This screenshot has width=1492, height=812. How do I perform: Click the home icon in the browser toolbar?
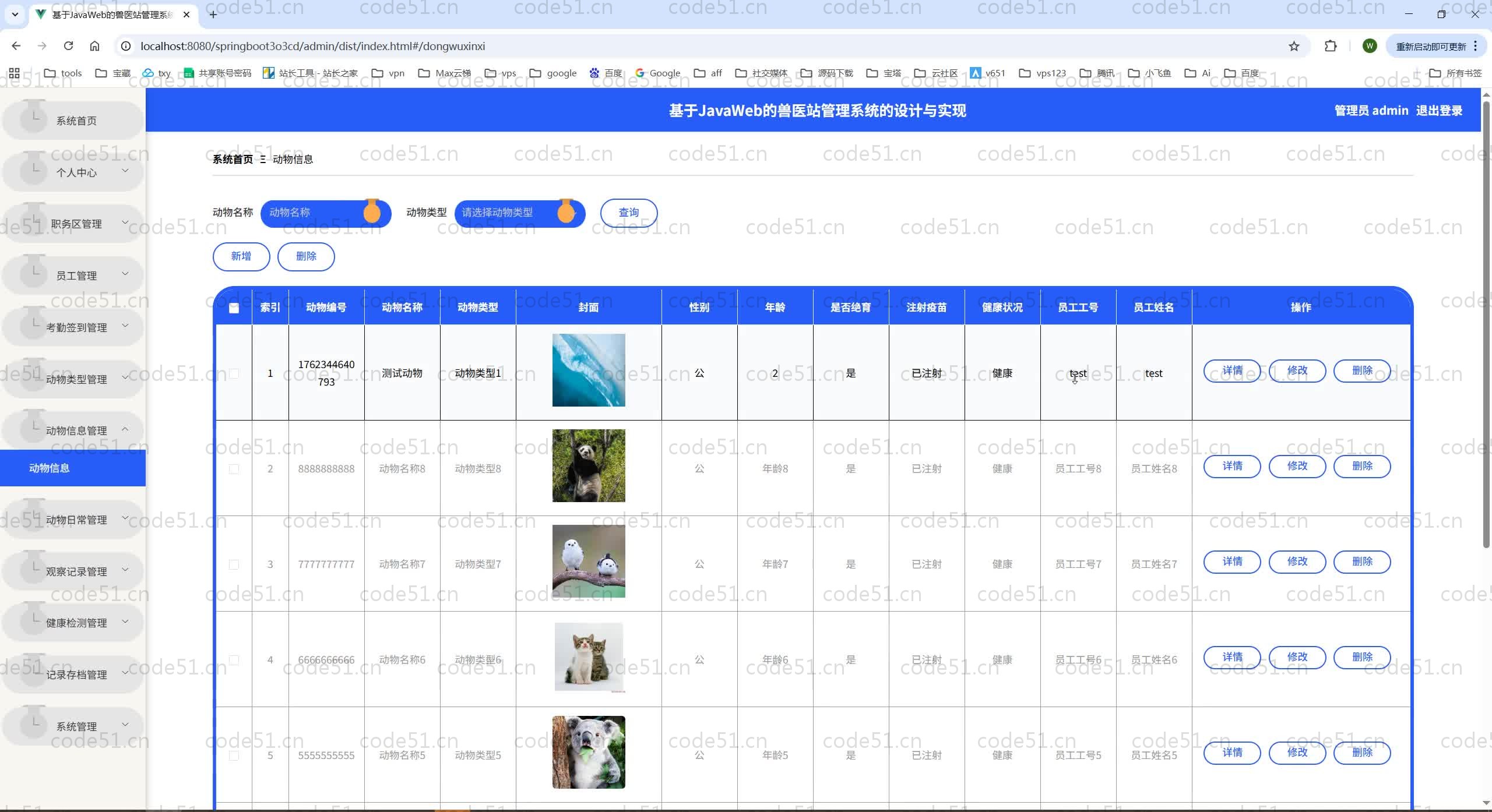[94, 46]
